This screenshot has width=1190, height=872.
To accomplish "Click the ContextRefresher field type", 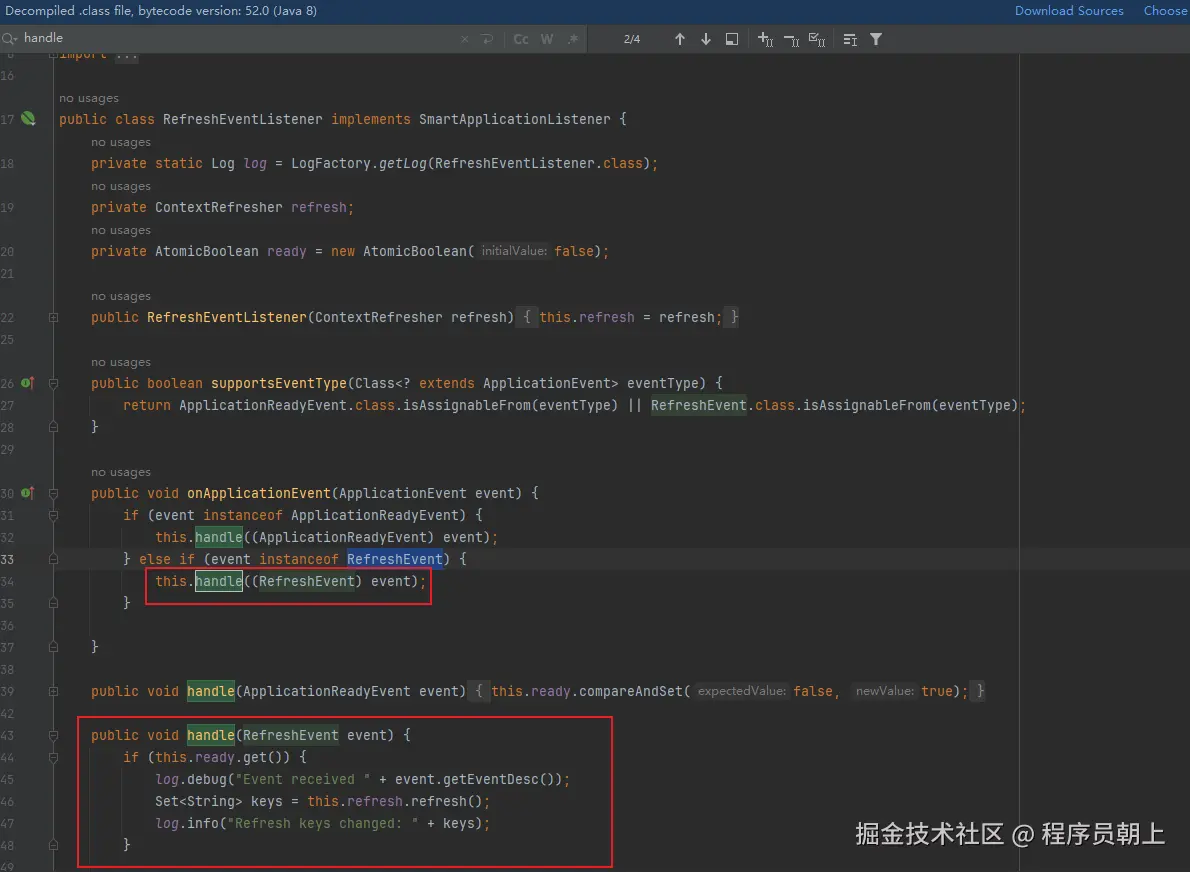I will pyautogui.click(x=219, y=207).
